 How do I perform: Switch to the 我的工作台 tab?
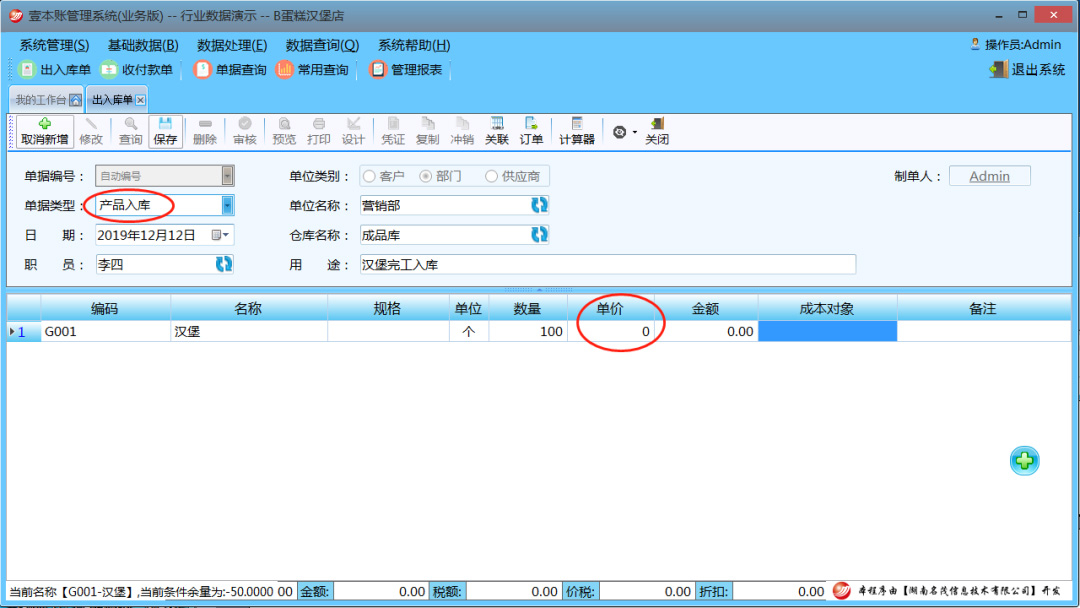point(47,100)
